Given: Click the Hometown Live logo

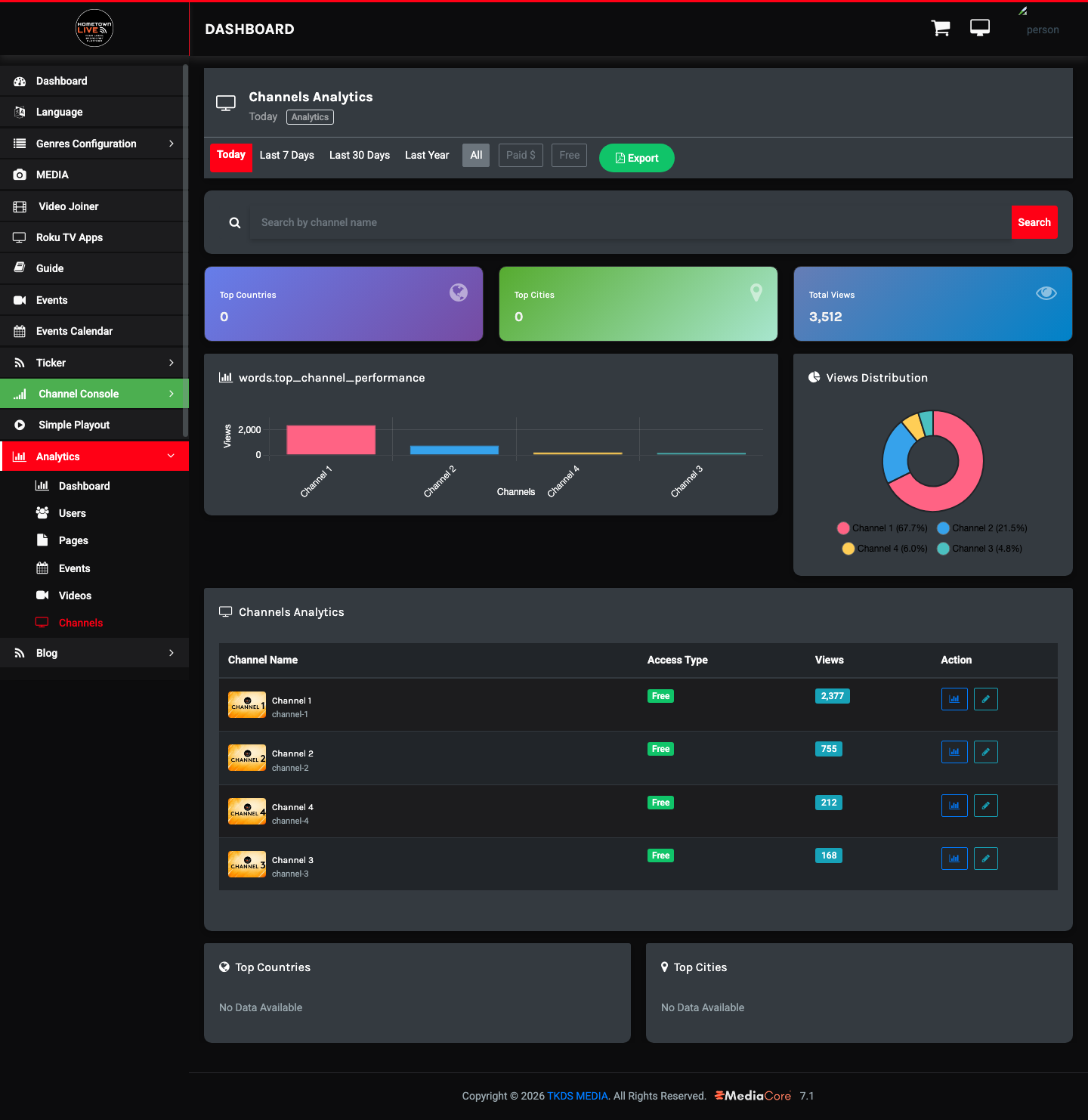Looking at the screenshot, I should point(94,29).
